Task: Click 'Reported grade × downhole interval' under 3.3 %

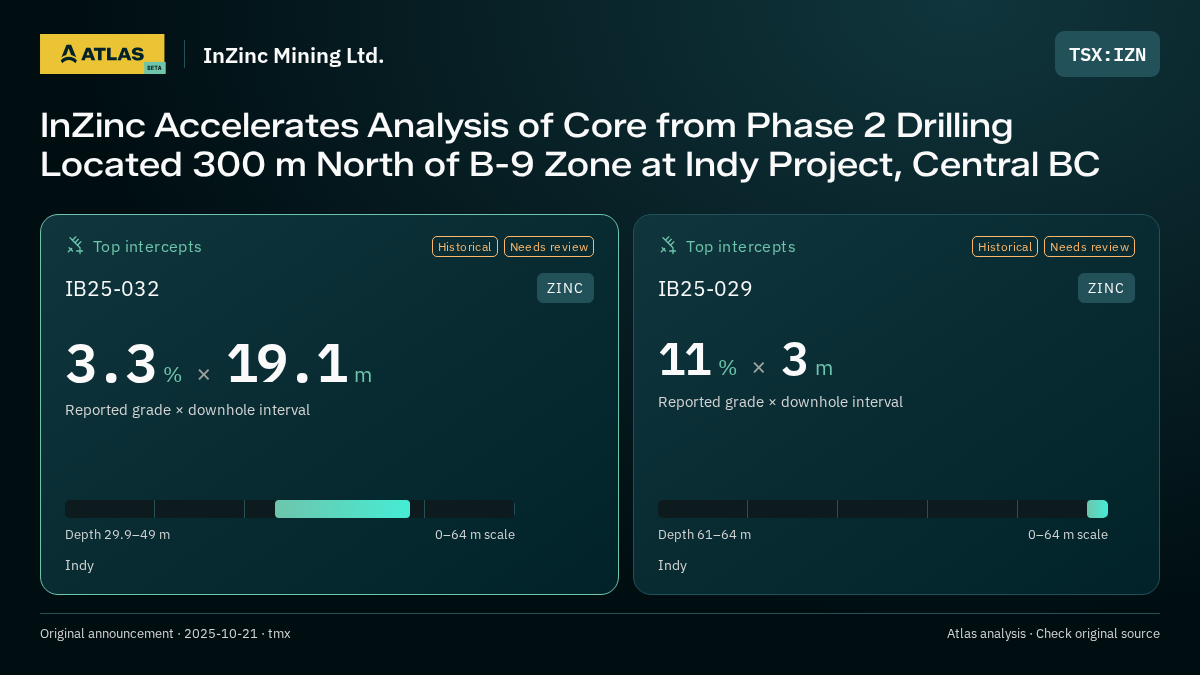Action: 187,410
